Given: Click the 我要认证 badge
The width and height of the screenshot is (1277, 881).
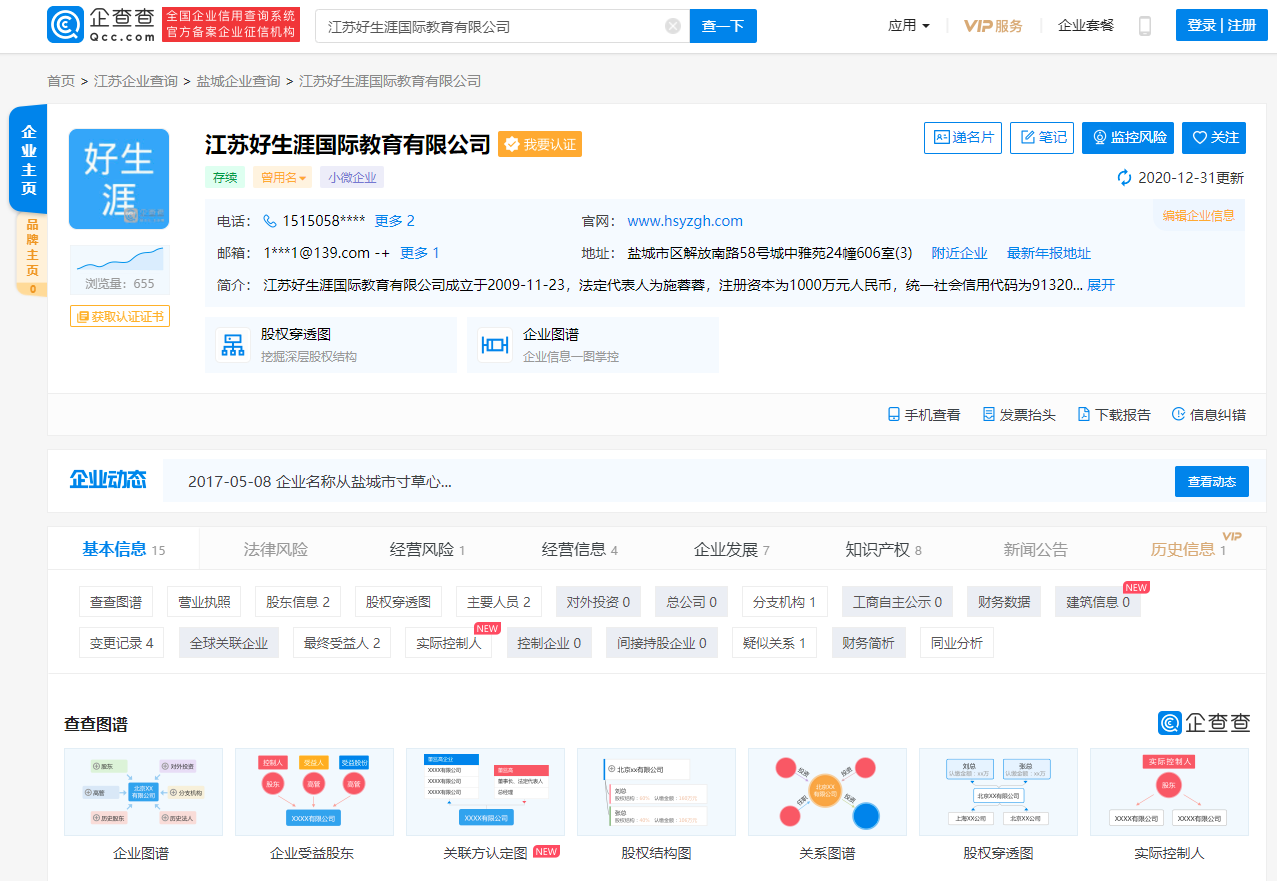Looking at the screenshot, I should (x=540, y=144).
